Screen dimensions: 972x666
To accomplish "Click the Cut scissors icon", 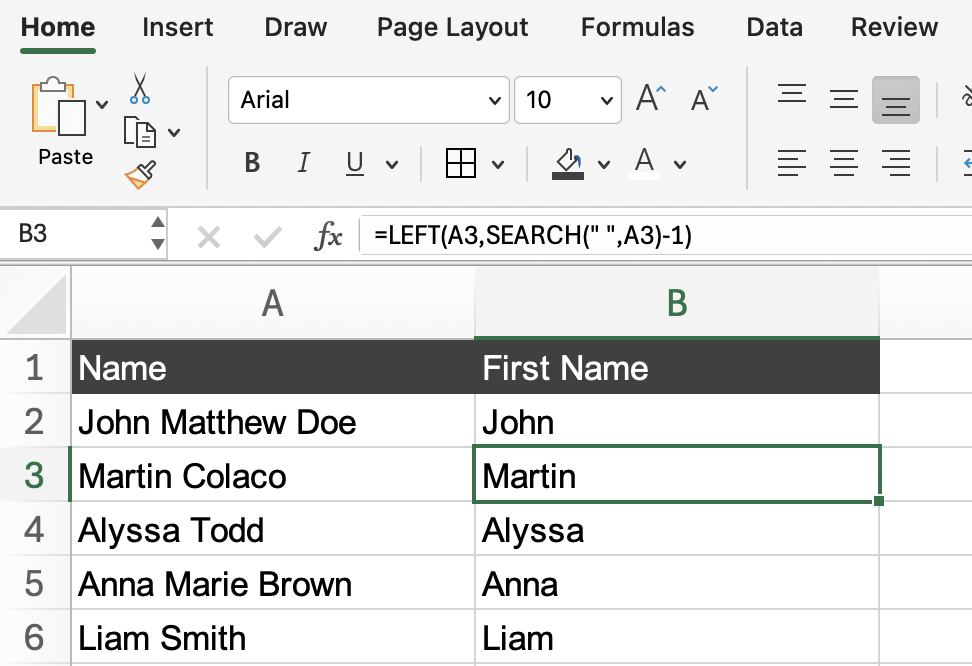I will [x=140, y=90].
